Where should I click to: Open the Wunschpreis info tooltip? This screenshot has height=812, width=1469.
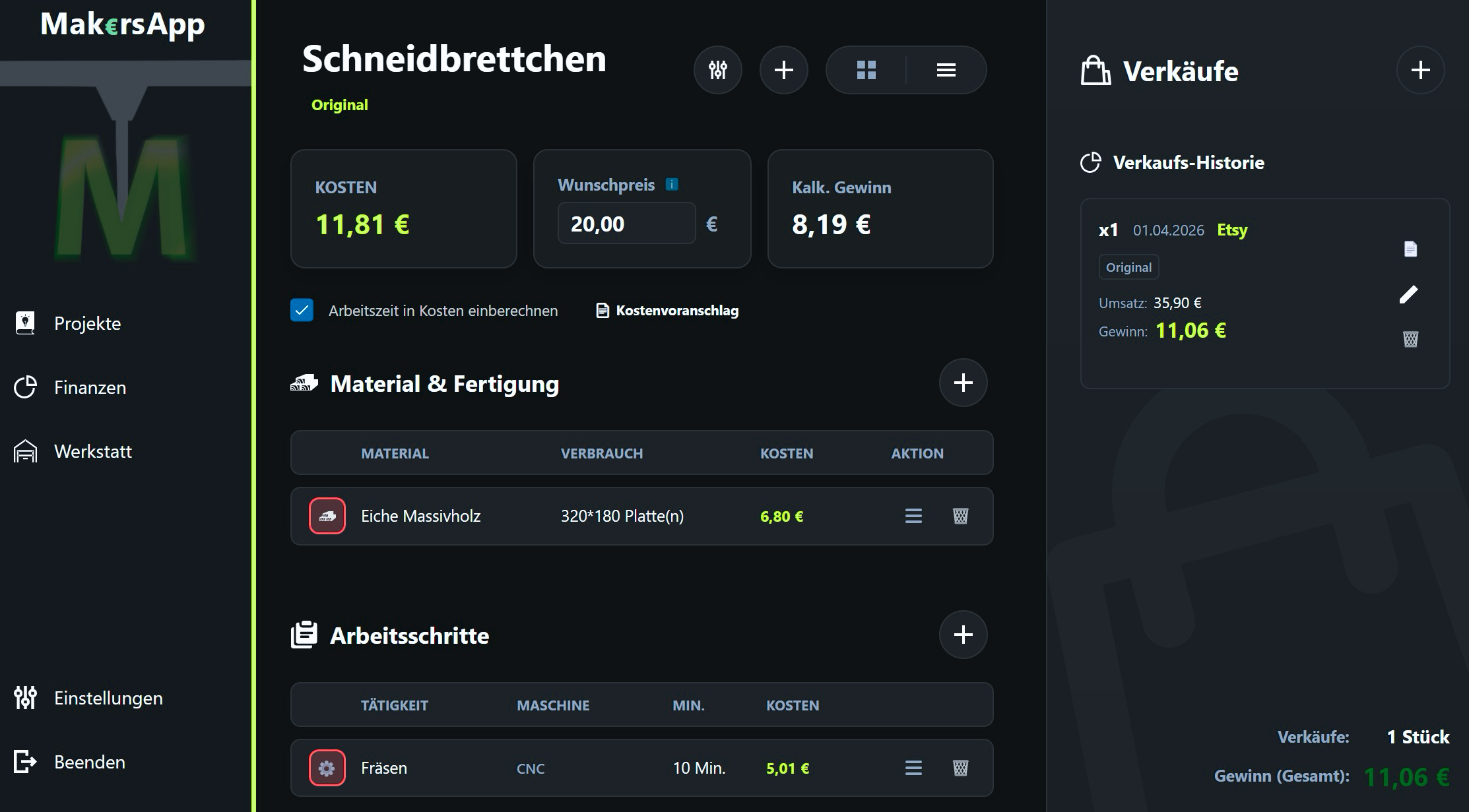point(672,185)
